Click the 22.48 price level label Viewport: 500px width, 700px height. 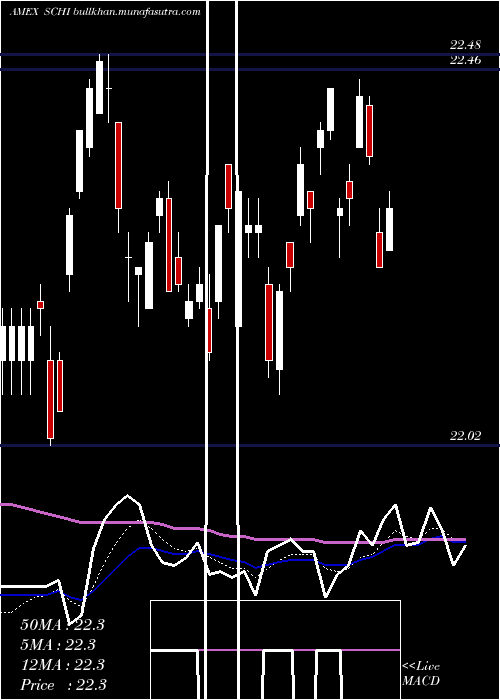[x=465, y=45]
